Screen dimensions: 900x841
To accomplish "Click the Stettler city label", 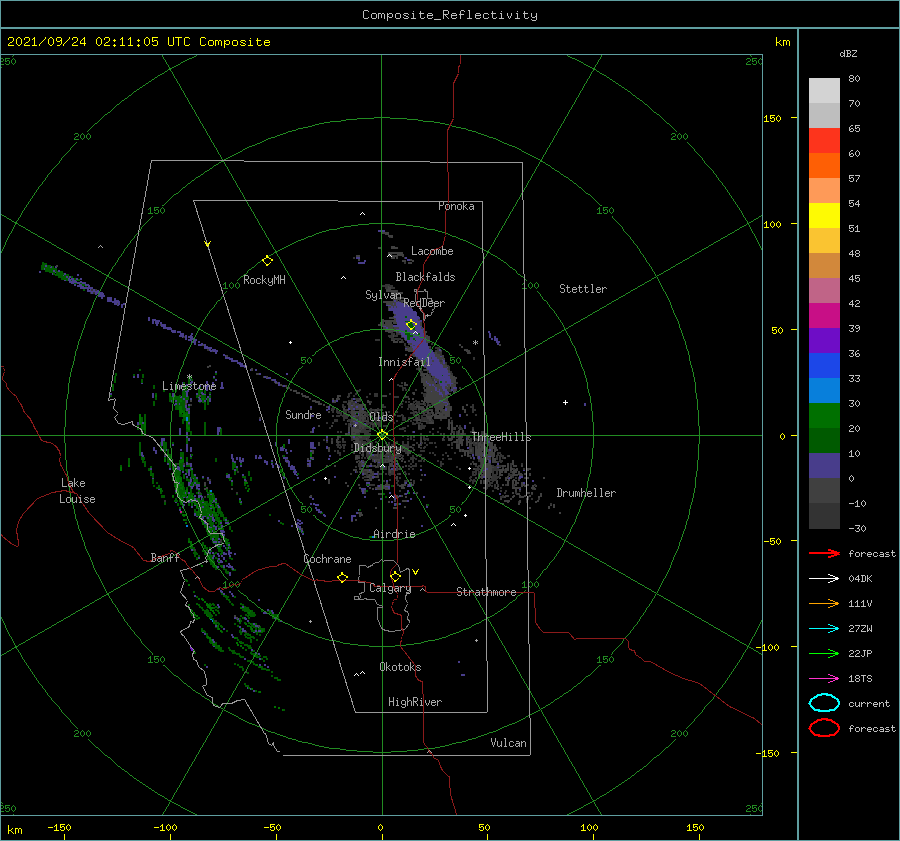I will point(583,289).
